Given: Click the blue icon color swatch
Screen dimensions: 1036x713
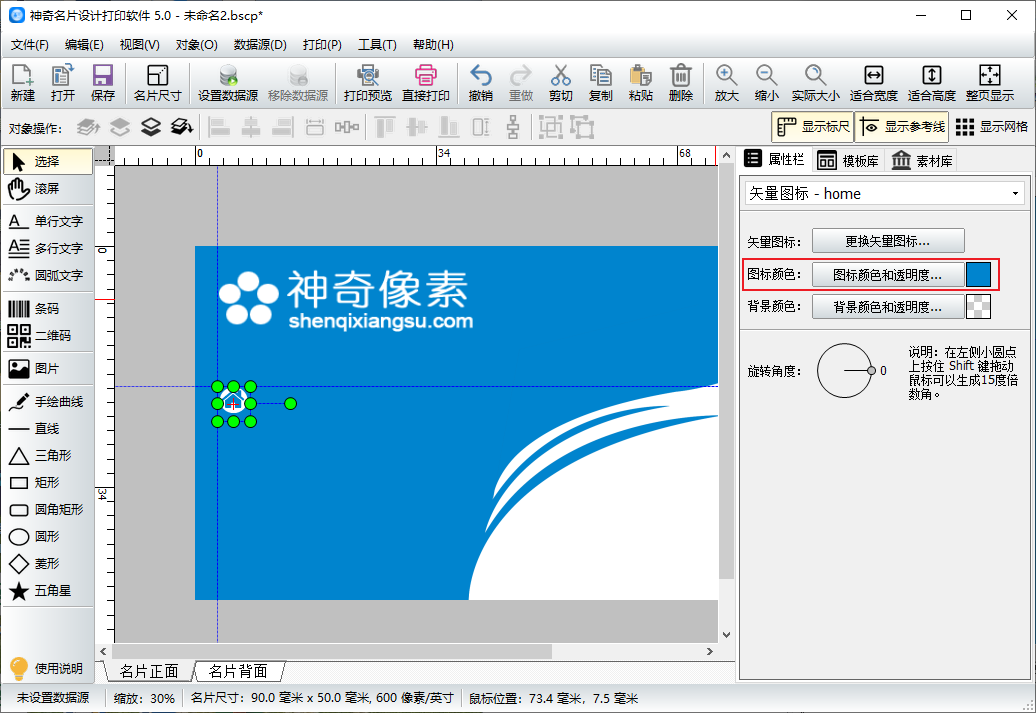Looking at the screenshot, I should [979, 274].
